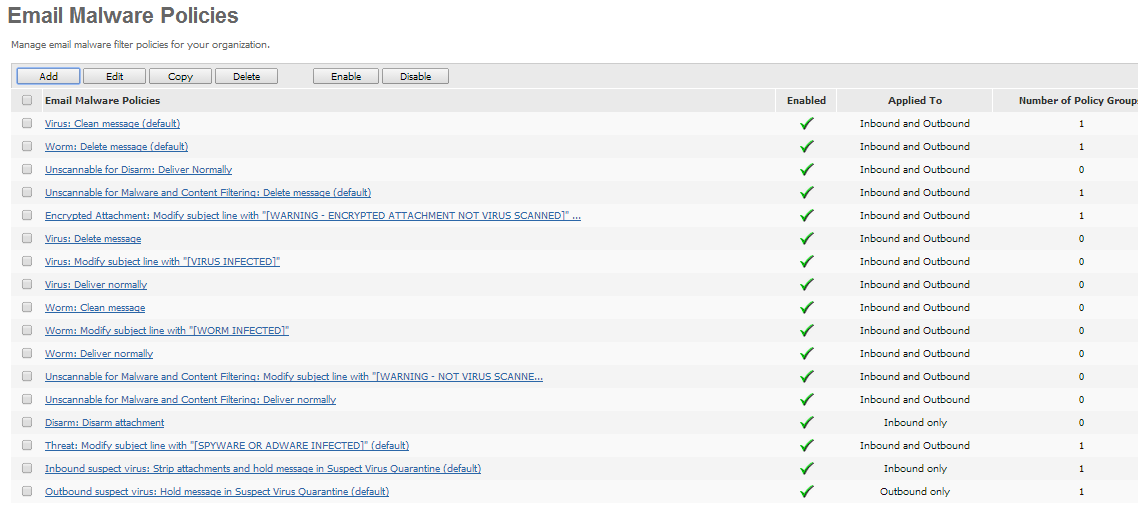This screenshot has height=512, width=1138.
Task: Open Virus: Modify subject line VIRUS INFECTED link
Action: click(162, 262)
